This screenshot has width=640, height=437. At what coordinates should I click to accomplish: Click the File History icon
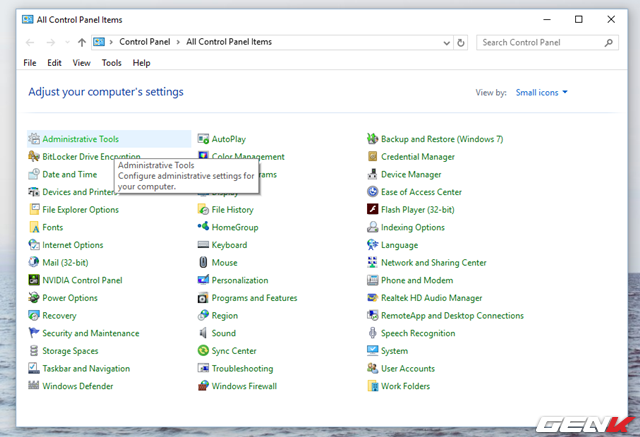tap(203, 209)
